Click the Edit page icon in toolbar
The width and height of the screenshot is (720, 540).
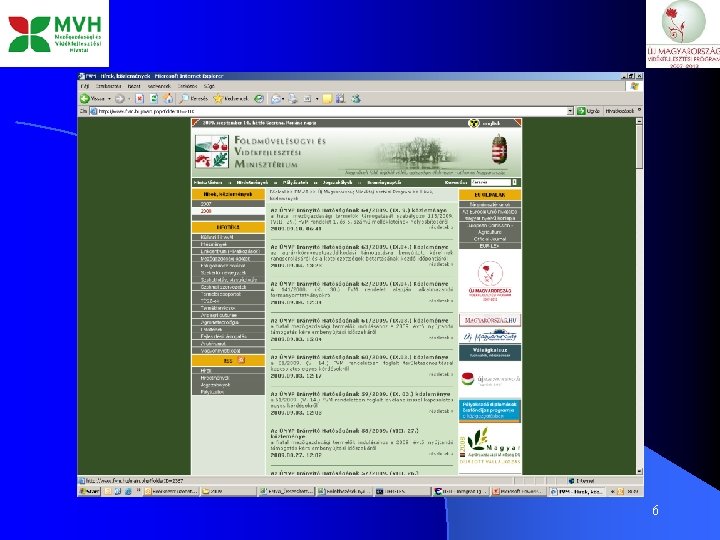point(308,98)
